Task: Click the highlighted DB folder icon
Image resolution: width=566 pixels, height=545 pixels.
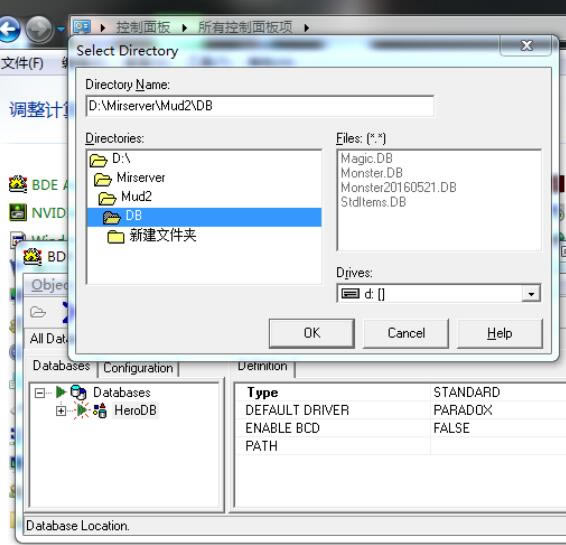Action: point(112,217)
